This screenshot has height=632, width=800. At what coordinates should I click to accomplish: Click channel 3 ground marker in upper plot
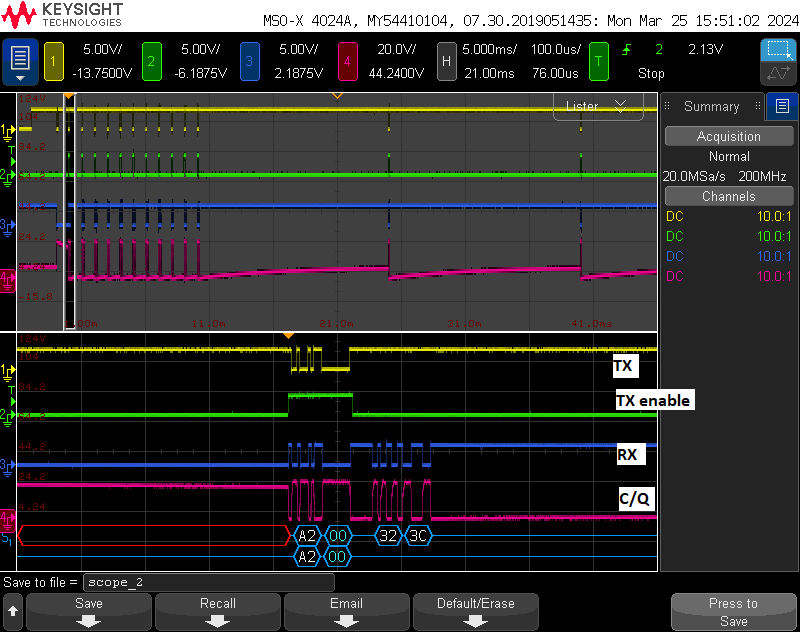point(8,227)
